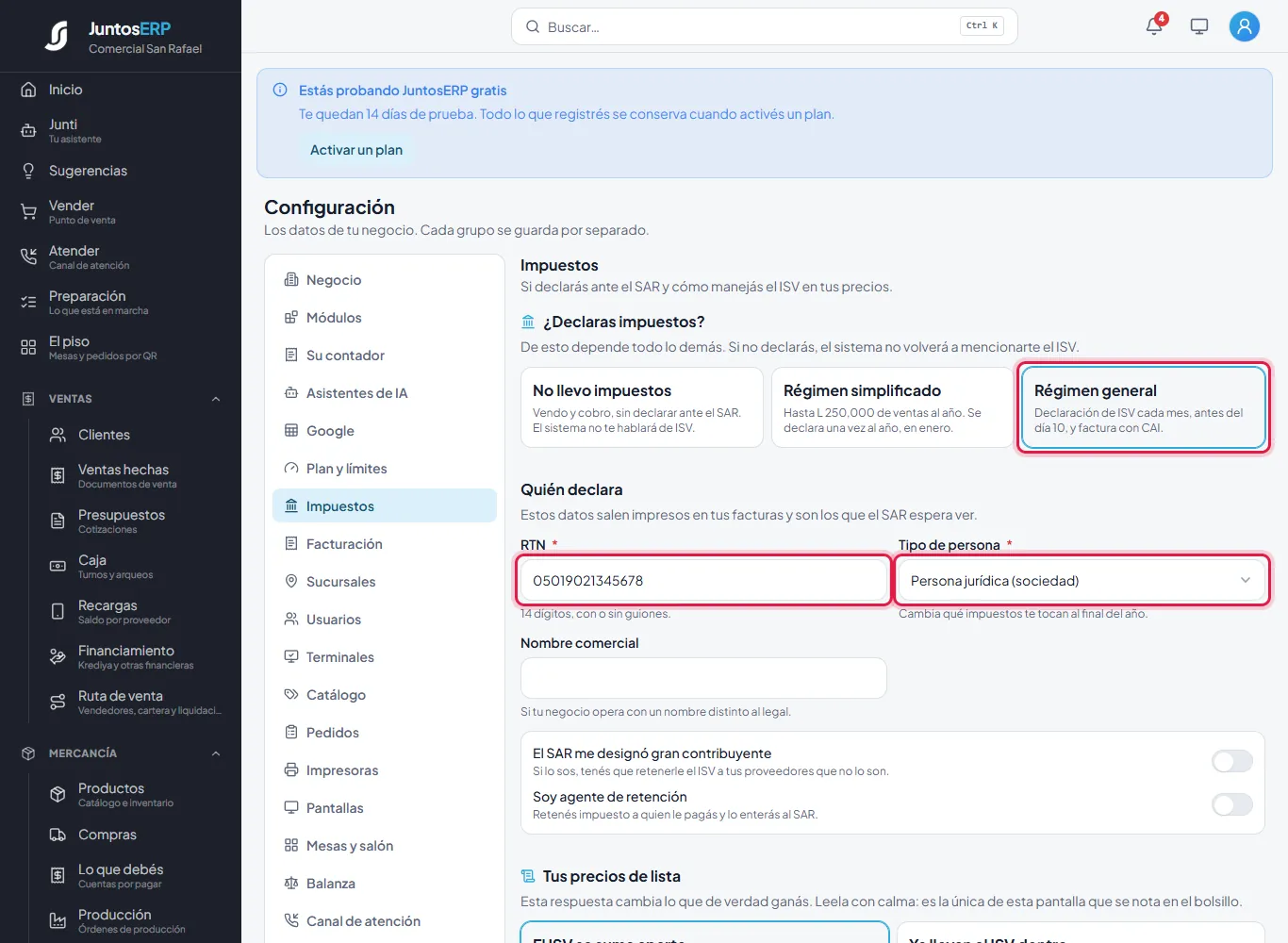Screen dimensions: 1288x943
Task: Click the RTN input field
Action: point(703,581)
